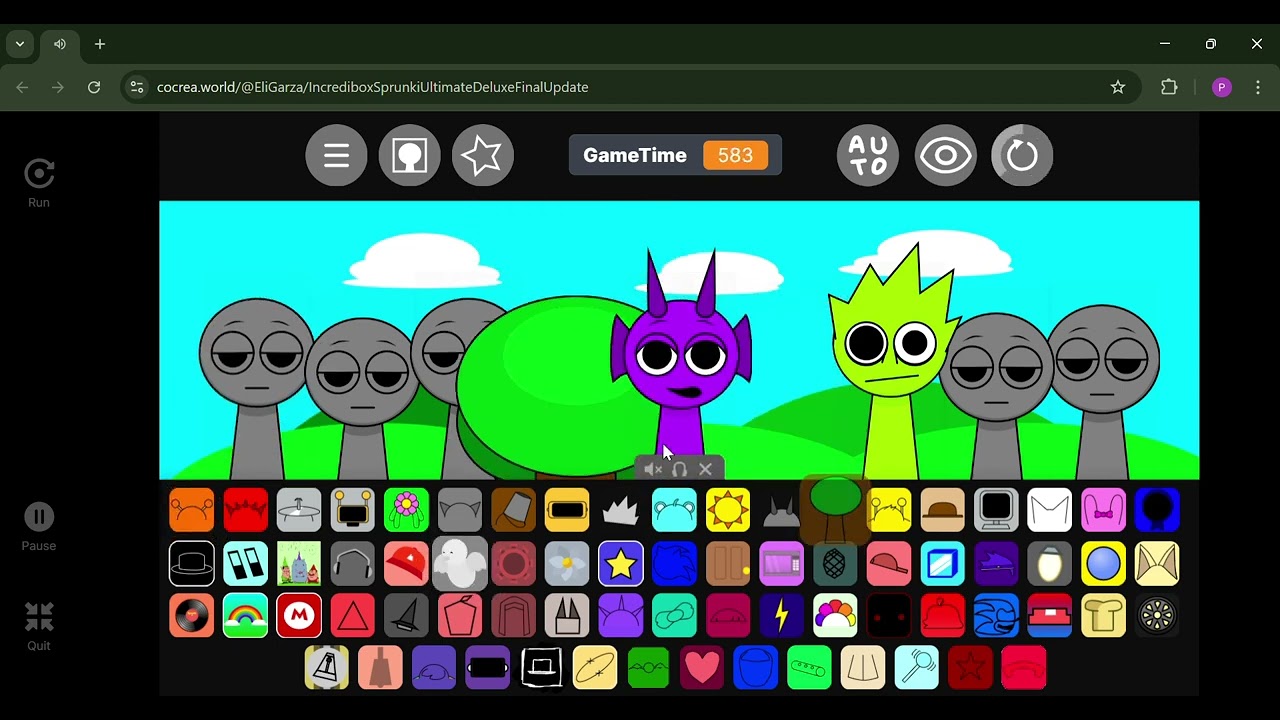
Task: Open a new browser tab
Action: [100, 44]
